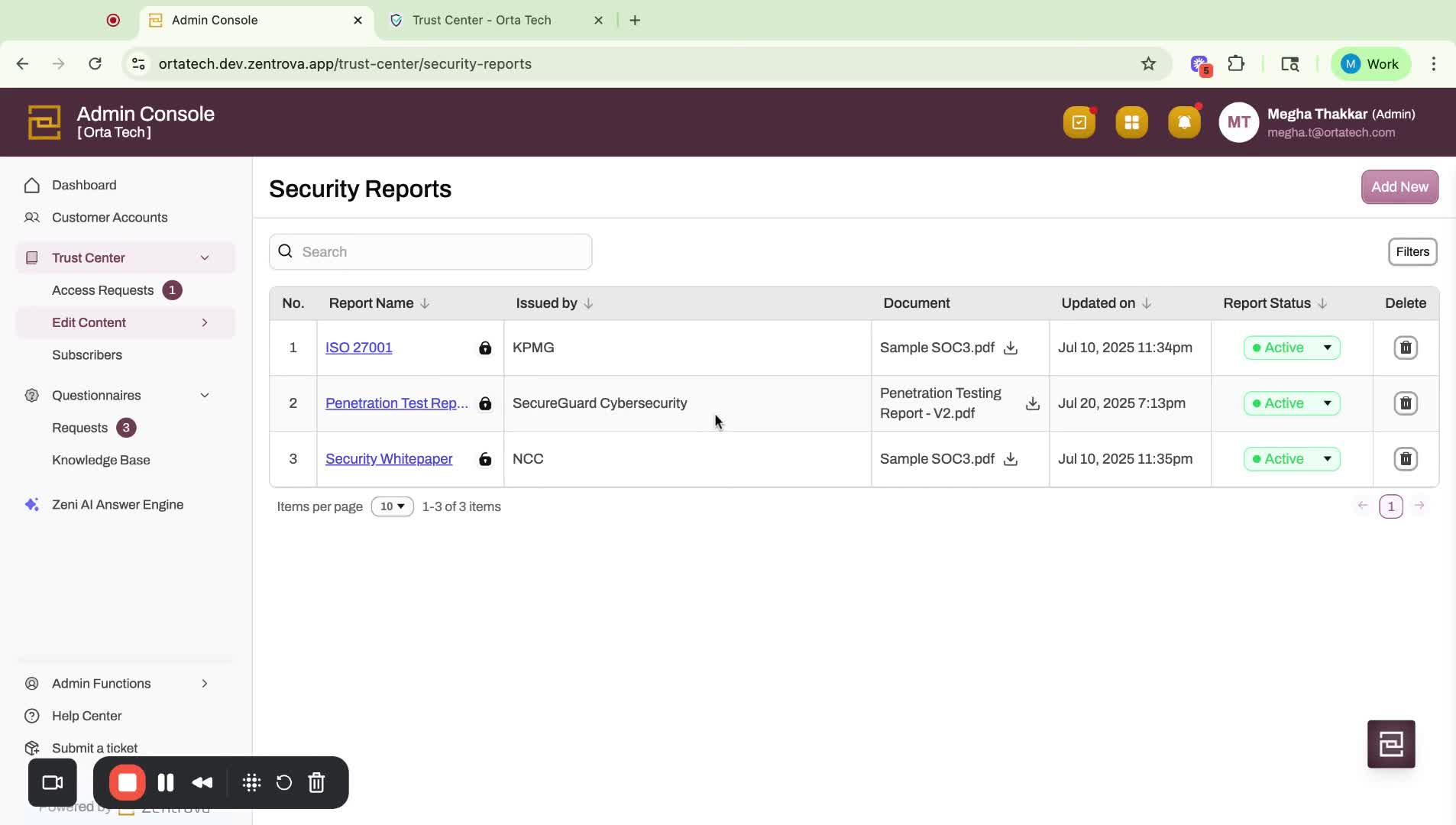Sort by Report Status arrow
Image resolution: width=1456 pixels, height=825 pixels.
pyautogui.click(x=1322, y=303)
